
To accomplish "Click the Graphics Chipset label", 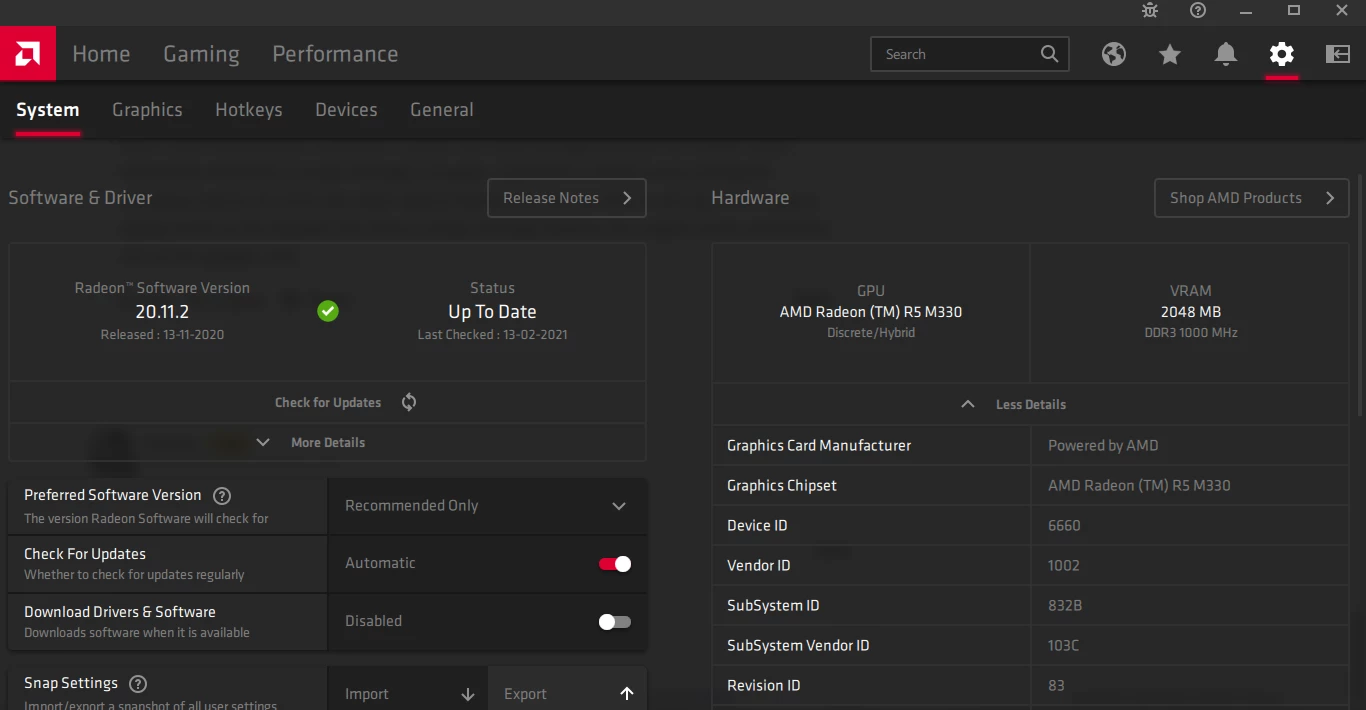I will pyautogui.click(x=782, y=486).
